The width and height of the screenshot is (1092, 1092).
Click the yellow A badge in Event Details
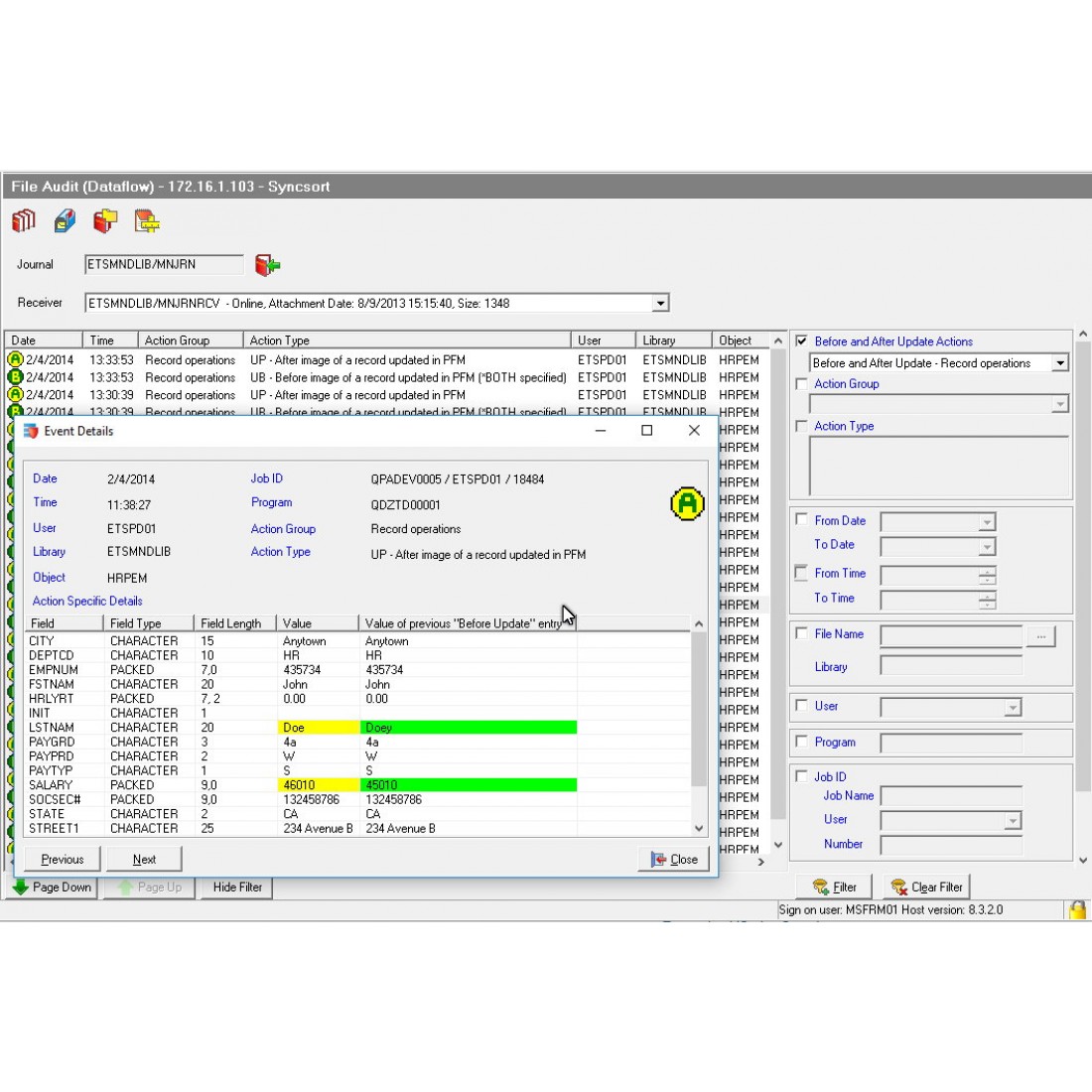687,503
